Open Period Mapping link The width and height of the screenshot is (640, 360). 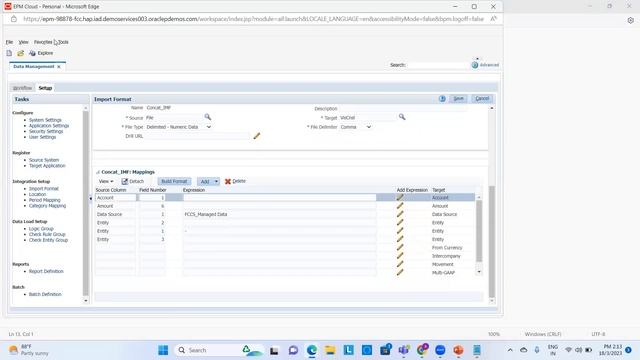44,200
